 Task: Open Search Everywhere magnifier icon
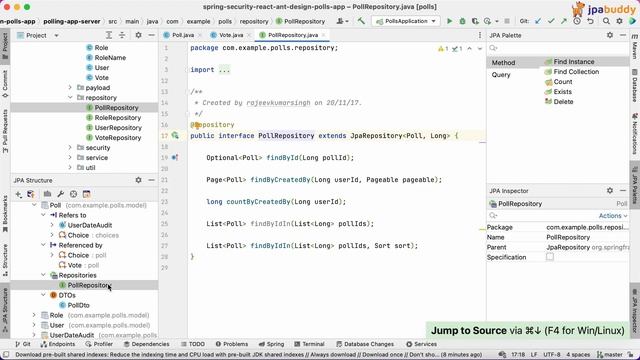(607, 21)
